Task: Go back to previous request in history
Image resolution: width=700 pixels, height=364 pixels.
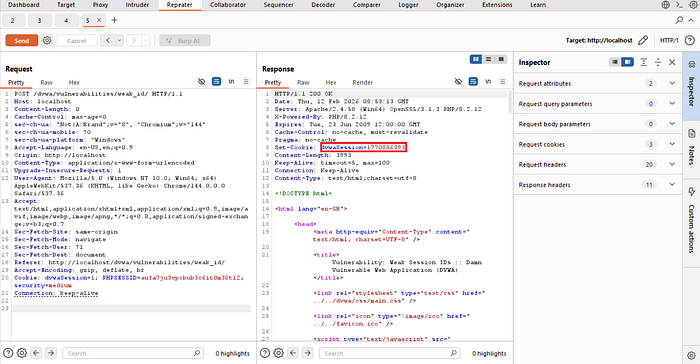Action: [x=108, y=41]
